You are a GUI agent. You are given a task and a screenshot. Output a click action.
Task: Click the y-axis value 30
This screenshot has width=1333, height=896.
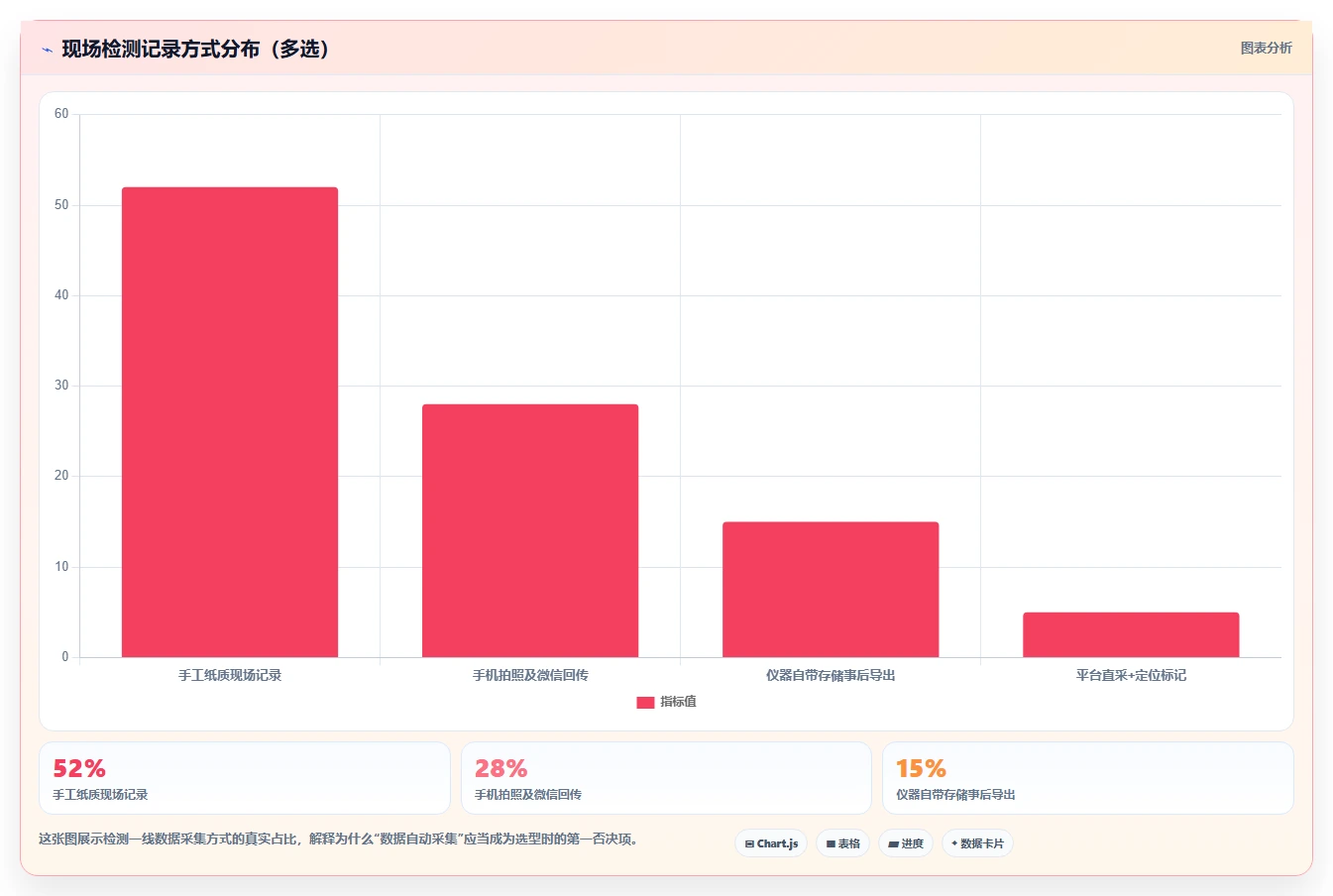pyautogui.click(x=61, y=386)
